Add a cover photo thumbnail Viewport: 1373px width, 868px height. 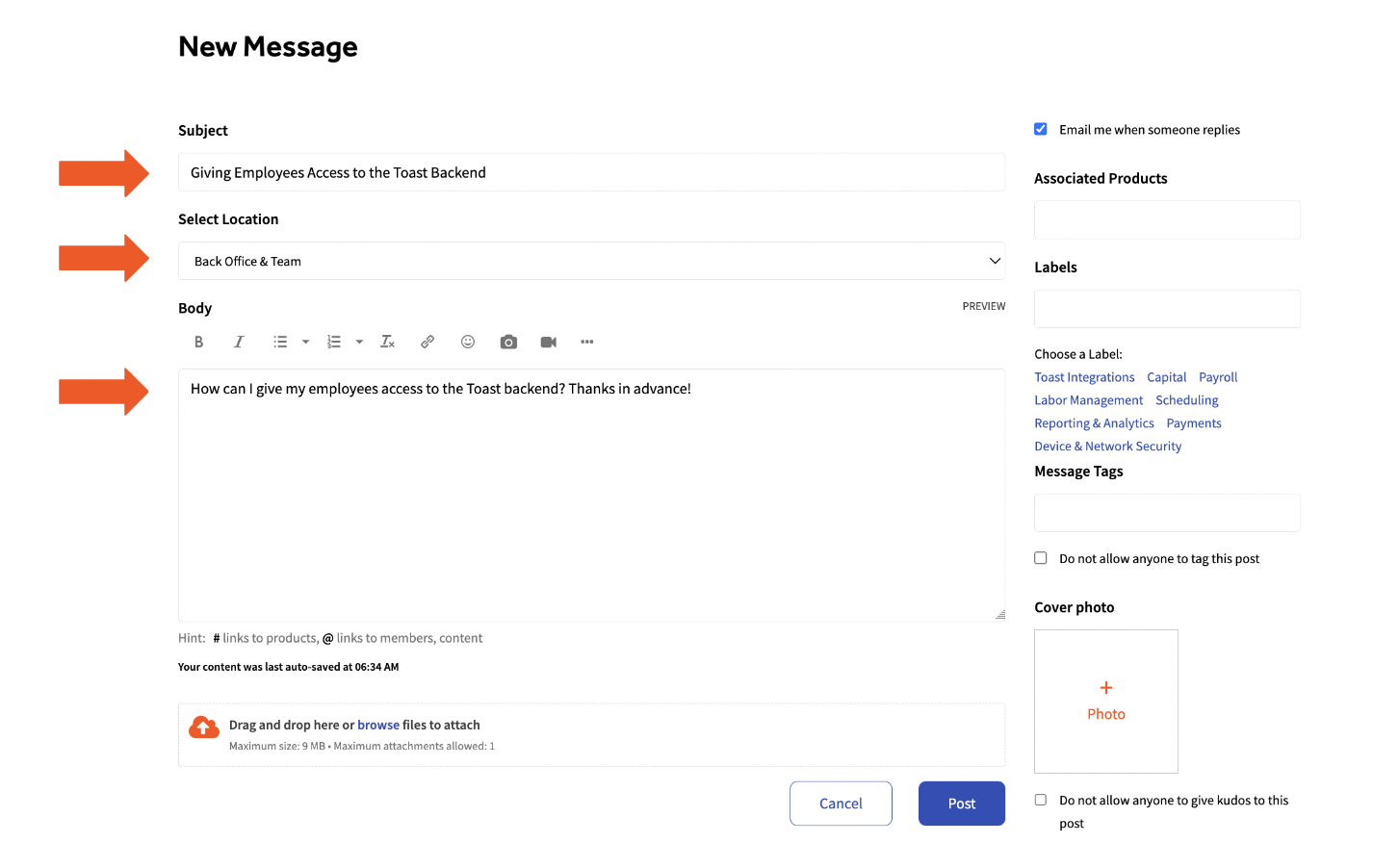tap(1105, 701)
